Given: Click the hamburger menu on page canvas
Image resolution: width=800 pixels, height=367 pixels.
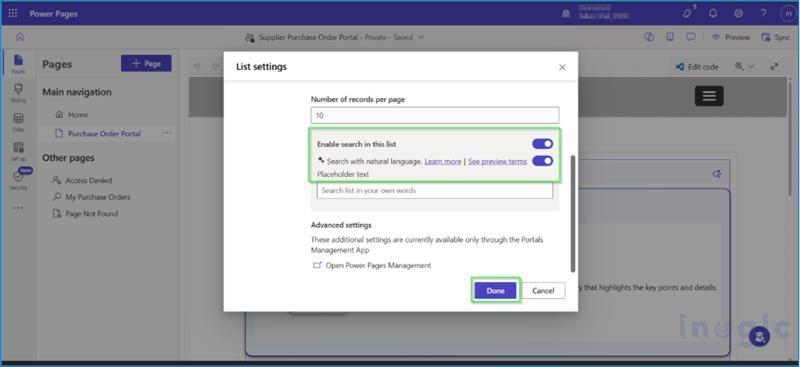Looking at the screenshot, I should [x=709, y=95].
